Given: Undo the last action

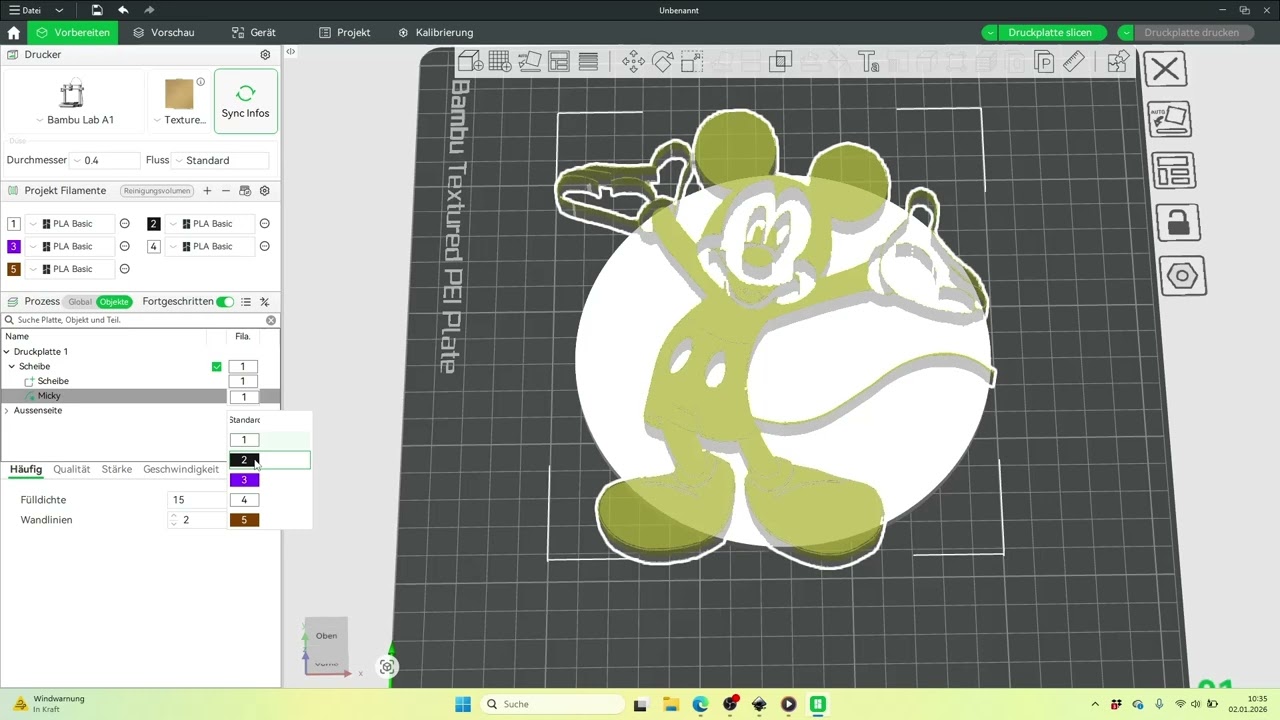Looking at the screenshot, I should pyautogui.click(x=123, y=10).
